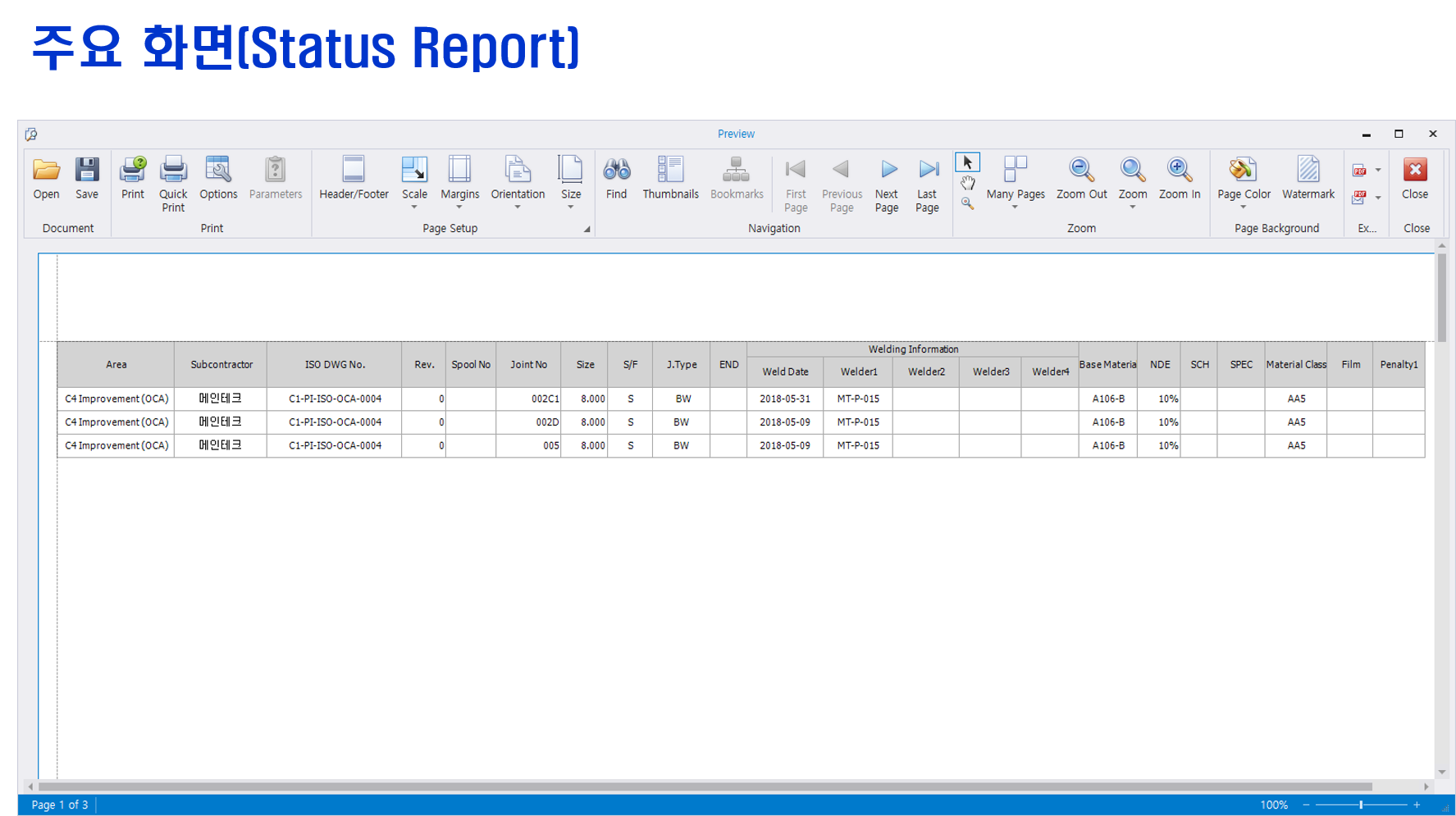Click the Header/Footer button

point(354,178)
